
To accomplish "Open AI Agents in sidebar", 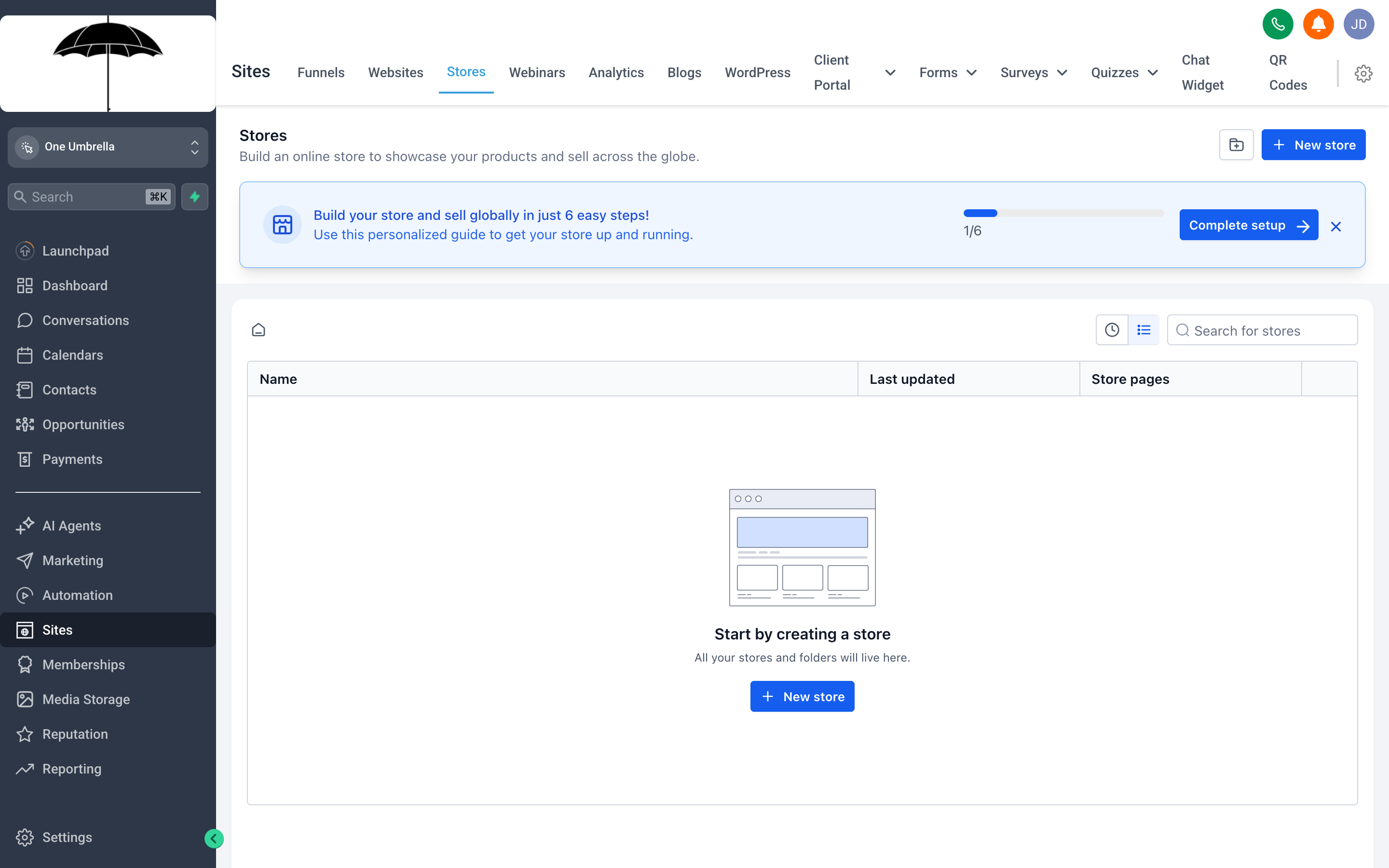I will (x=108, y=526).
